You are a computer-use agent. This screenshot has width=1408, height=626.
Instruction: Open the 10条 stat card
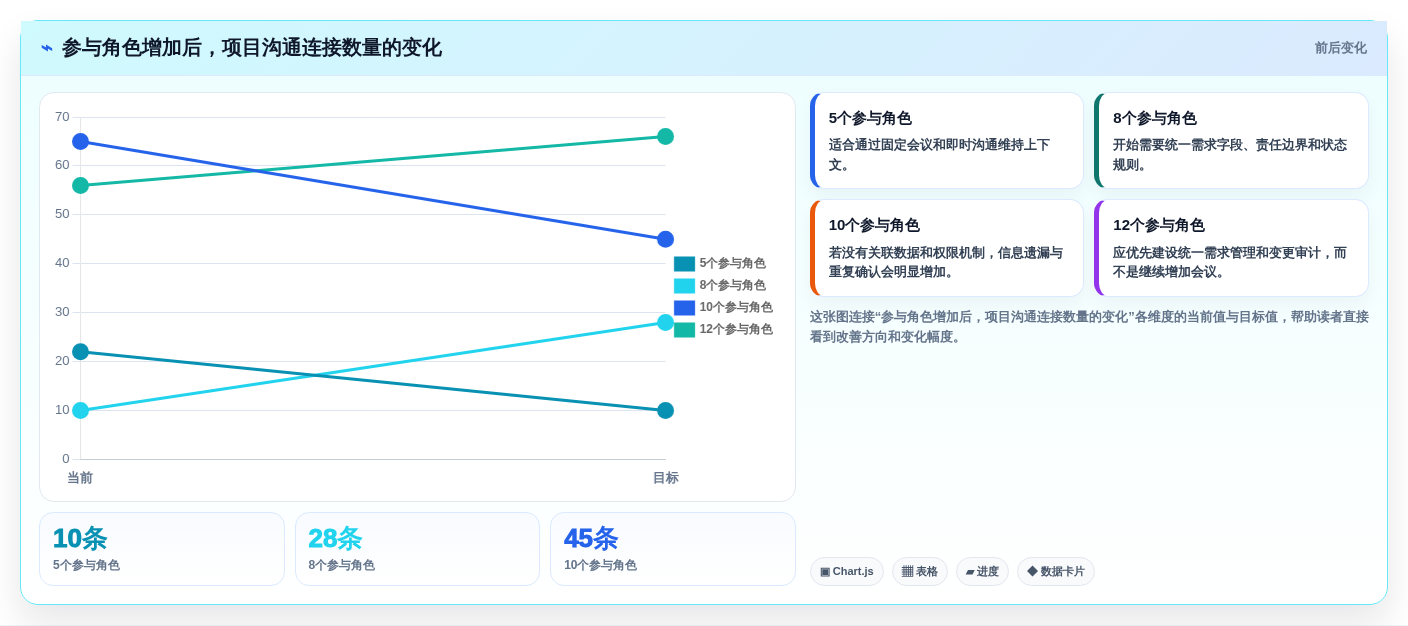click(x=162, y=549)
